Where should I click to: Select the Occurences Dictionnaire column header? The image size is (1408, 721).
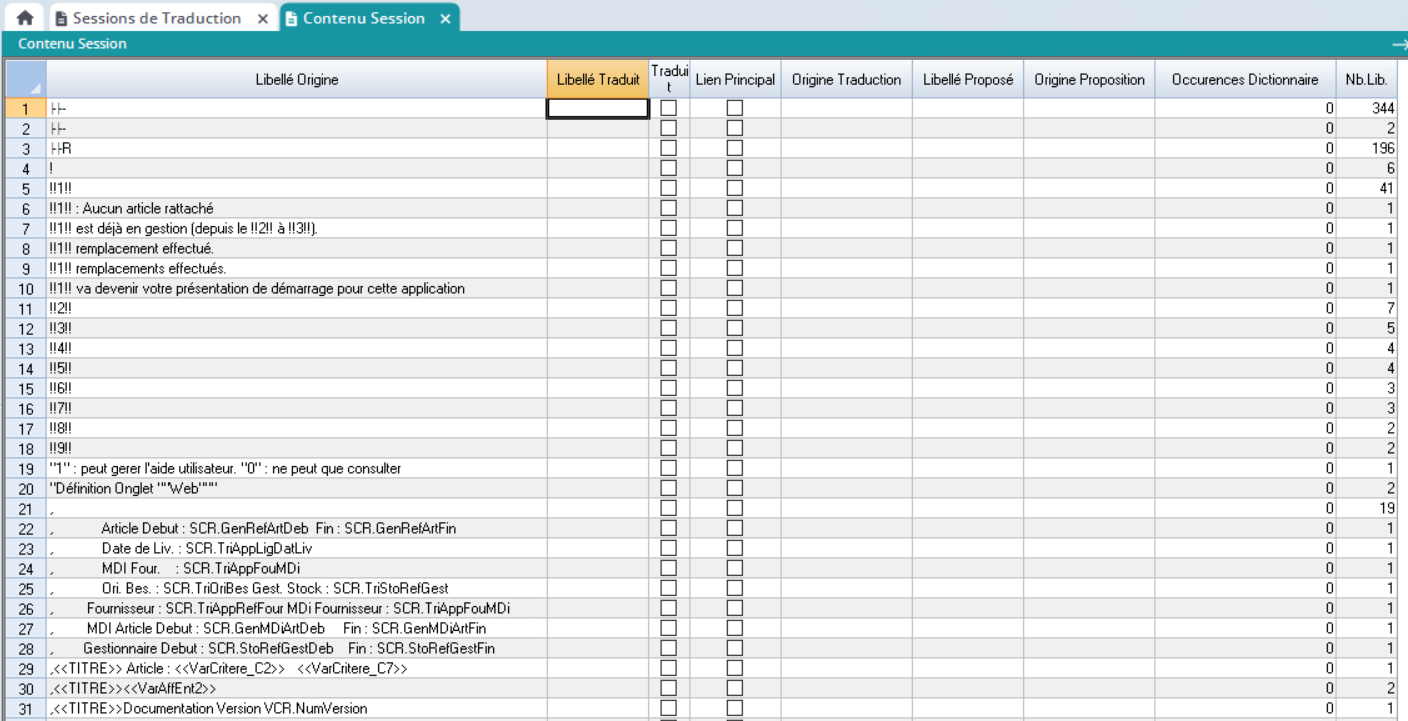click(1244, 80)
